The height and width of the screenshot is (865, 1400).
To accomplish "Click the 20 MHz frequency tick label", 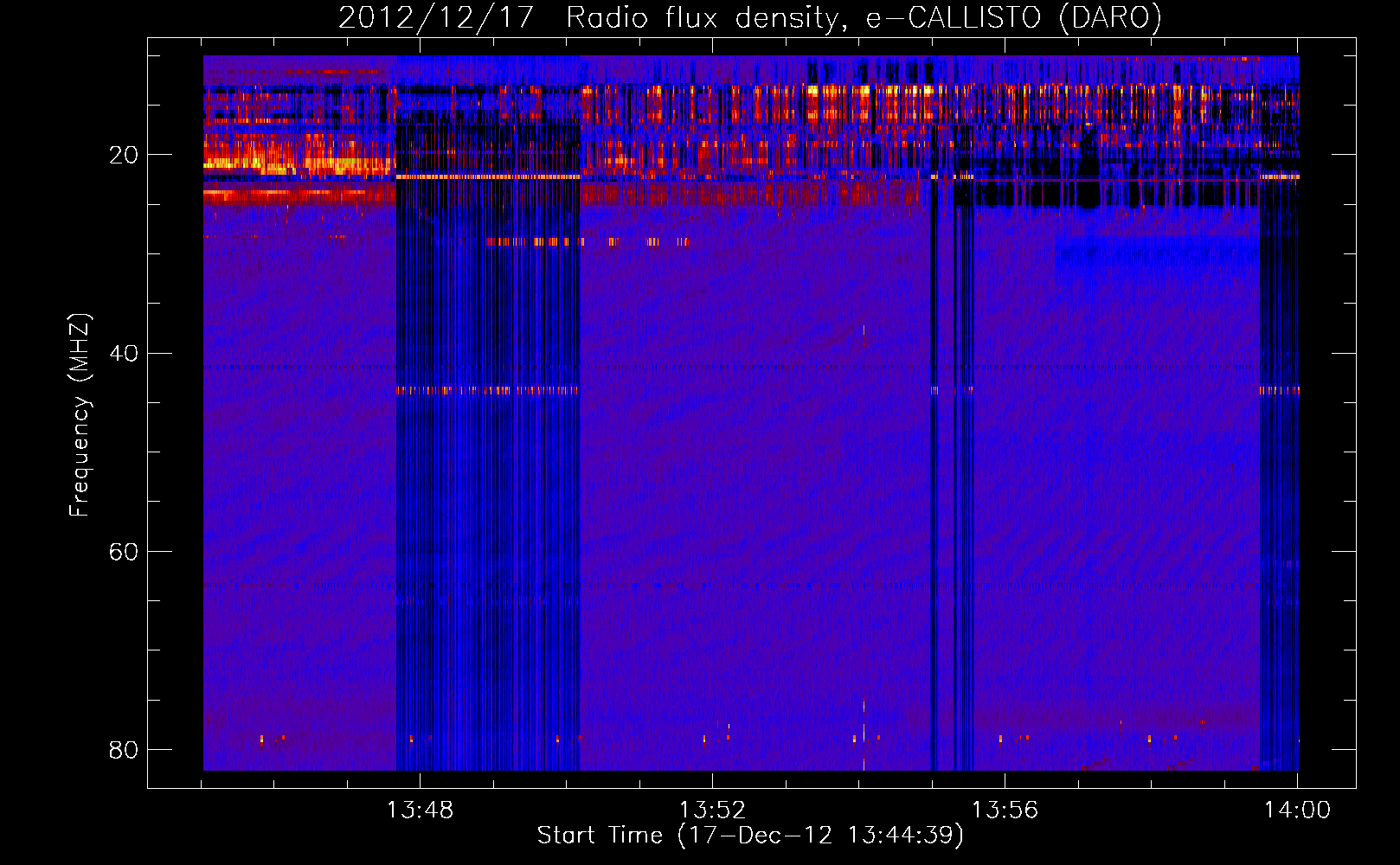I will click(124, 155).
